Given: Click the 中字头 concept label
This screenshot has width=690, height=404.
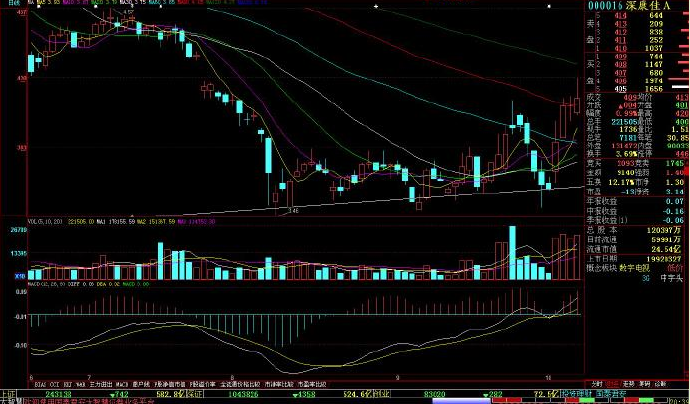Looking at the screenshot, I should coord(672,278).
